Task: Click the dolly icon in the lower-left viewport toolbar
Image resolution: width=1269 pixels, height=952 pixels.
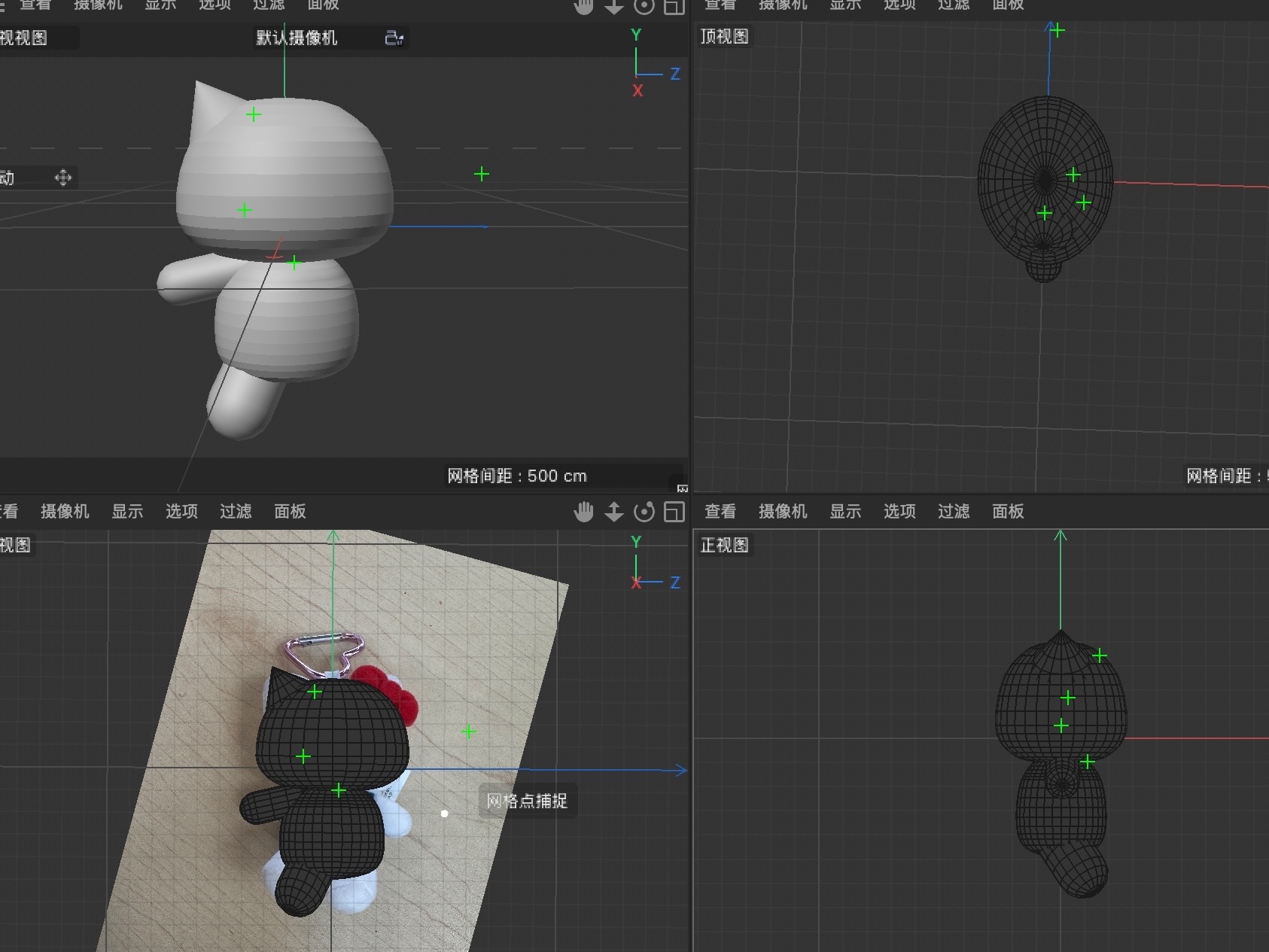Action: point(615,511)
